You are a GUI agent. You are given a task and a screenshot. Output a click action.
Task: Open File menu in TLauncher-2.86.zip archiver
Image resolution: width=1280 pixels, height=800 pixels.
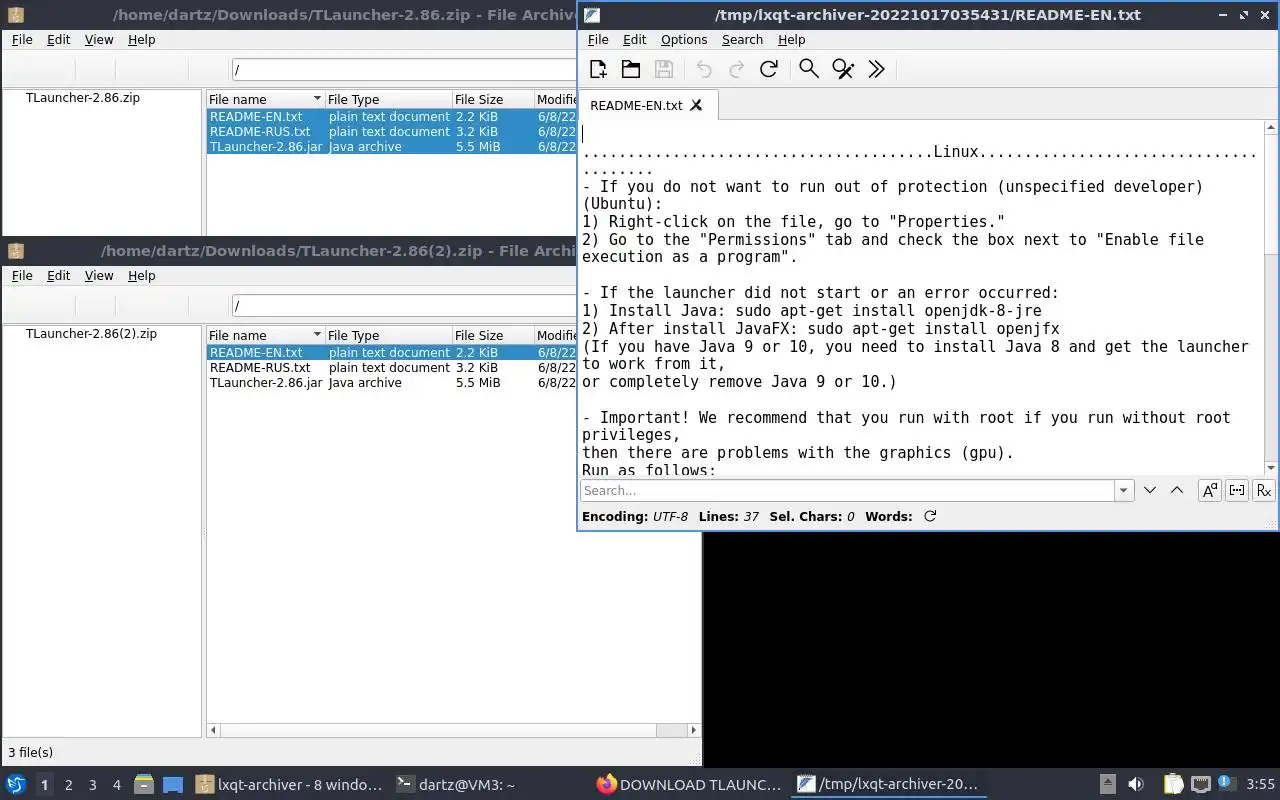22,40
